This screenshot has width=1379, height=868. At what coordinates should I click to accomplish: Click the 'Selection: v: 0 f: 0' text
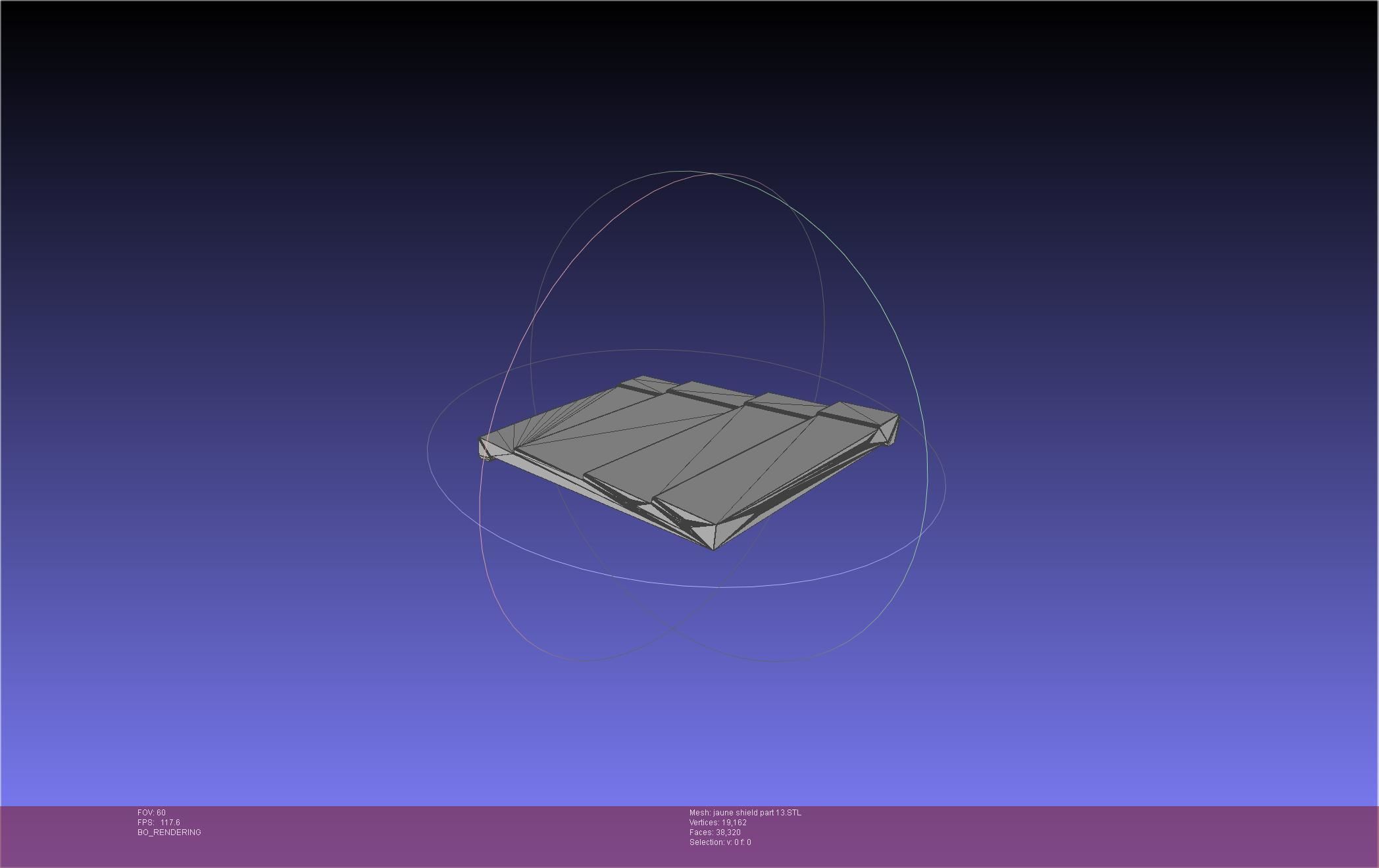[x=720, y=842]
